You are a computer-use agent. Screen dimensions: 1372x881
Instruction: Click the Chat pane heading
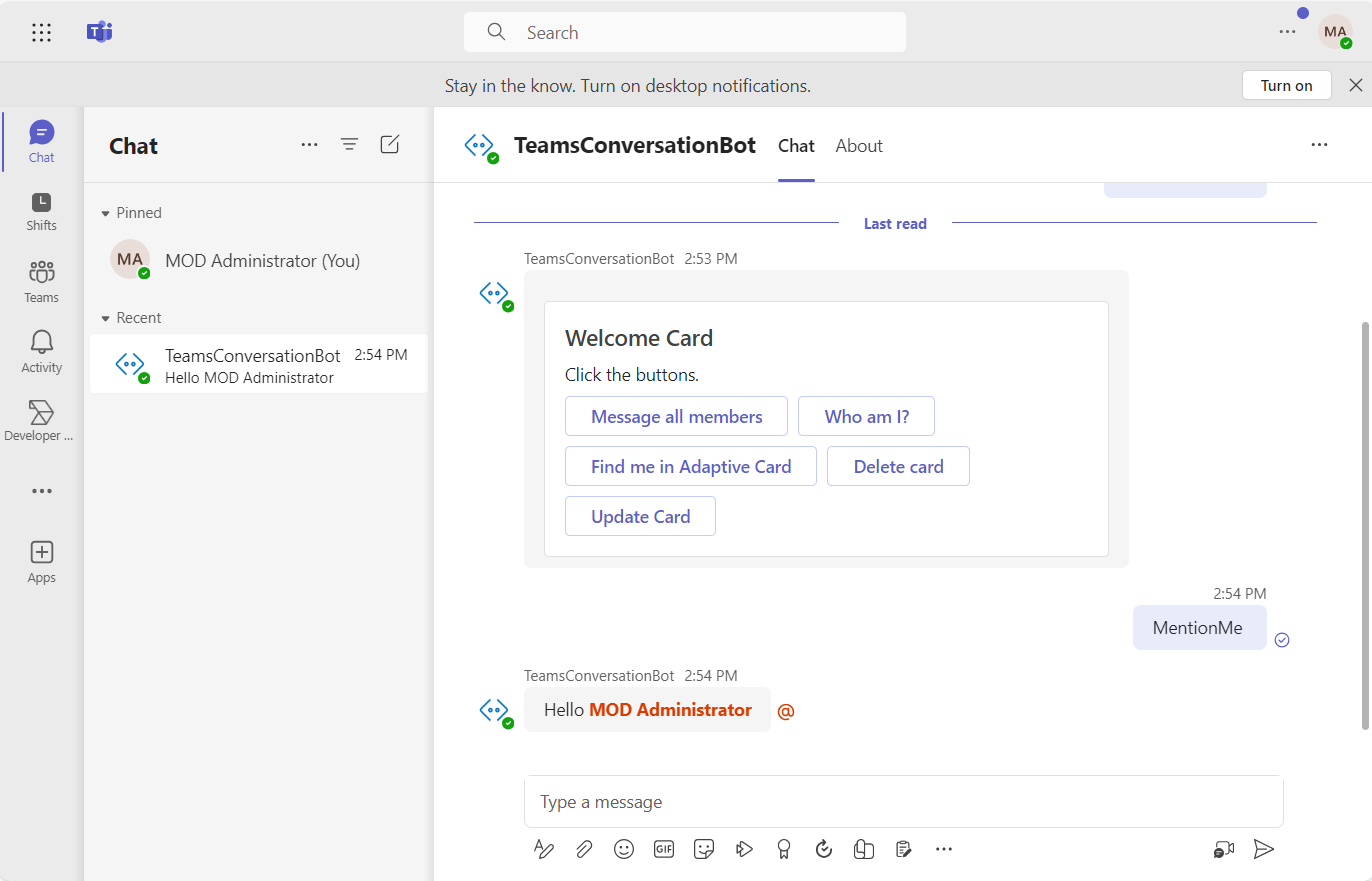tap(133, 146)
